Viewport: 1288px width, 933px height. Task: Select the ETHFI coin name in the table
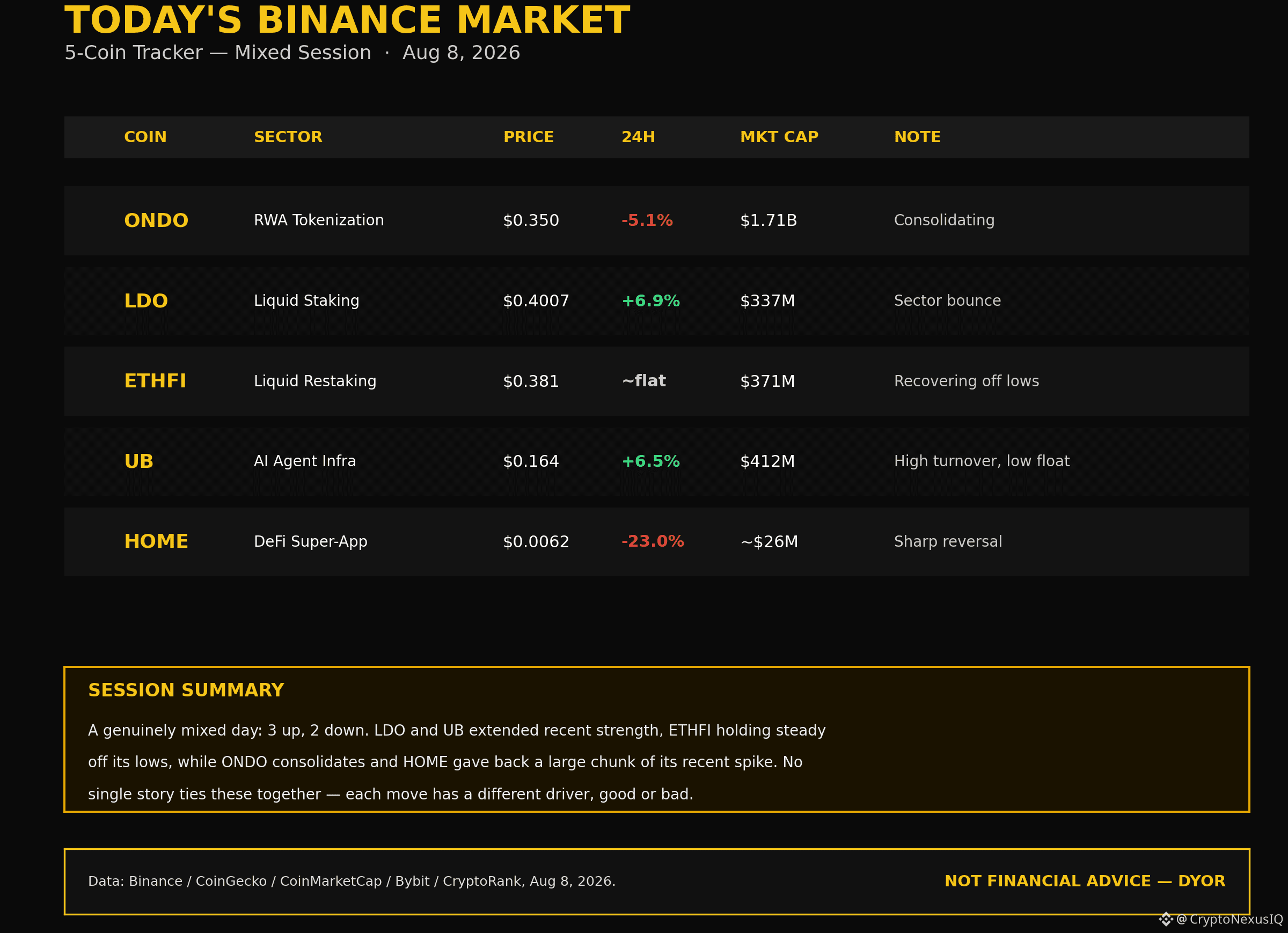click(155, 381)
